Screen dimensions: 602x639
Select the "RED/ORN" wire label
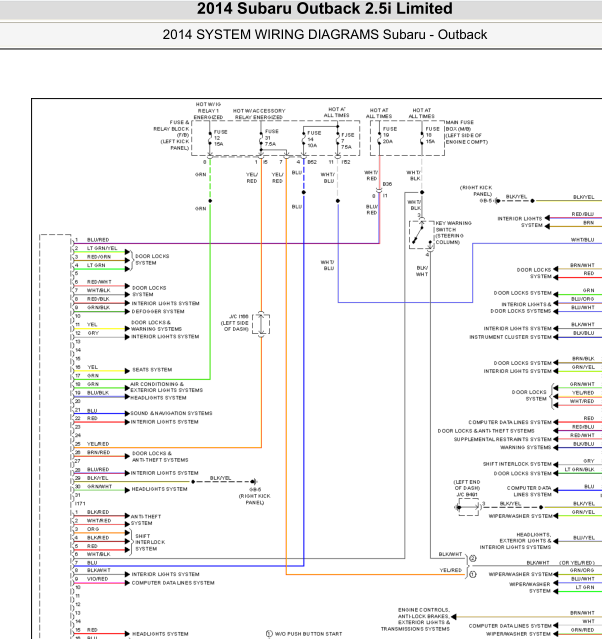[x=99, y=256]
